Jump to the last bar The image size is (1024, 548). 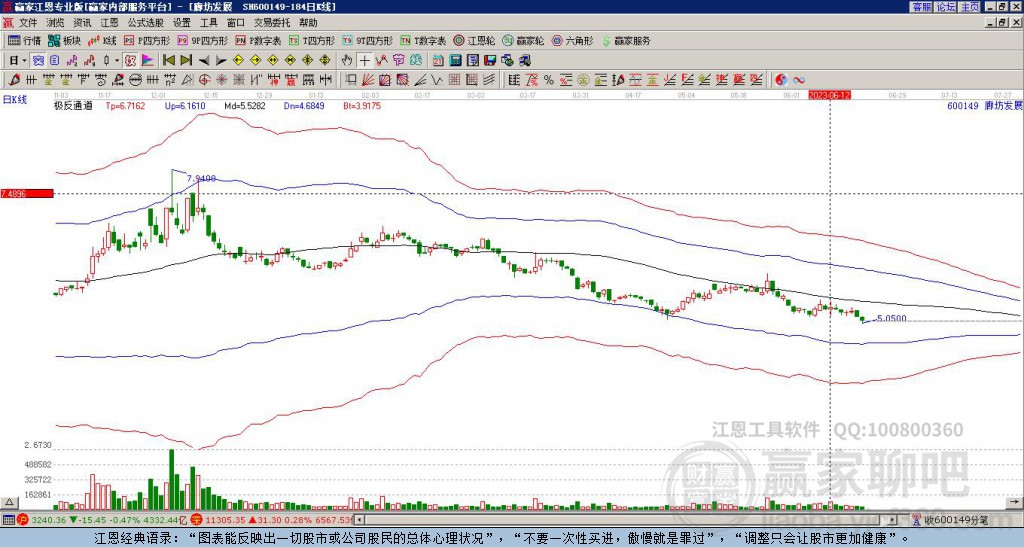point(186,61)
